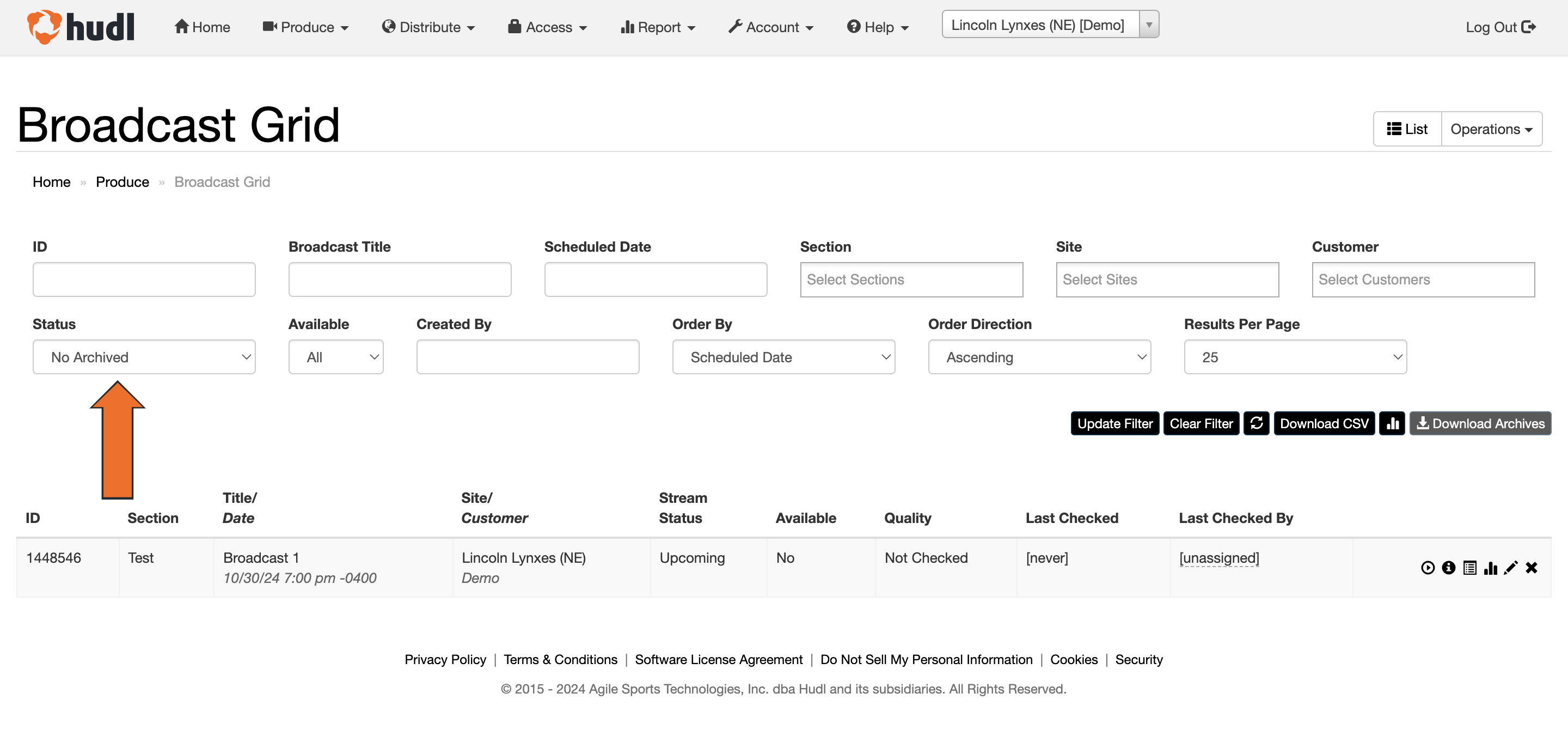Click the Select Customers field

pyautogui.click(x=1423, y=279)
